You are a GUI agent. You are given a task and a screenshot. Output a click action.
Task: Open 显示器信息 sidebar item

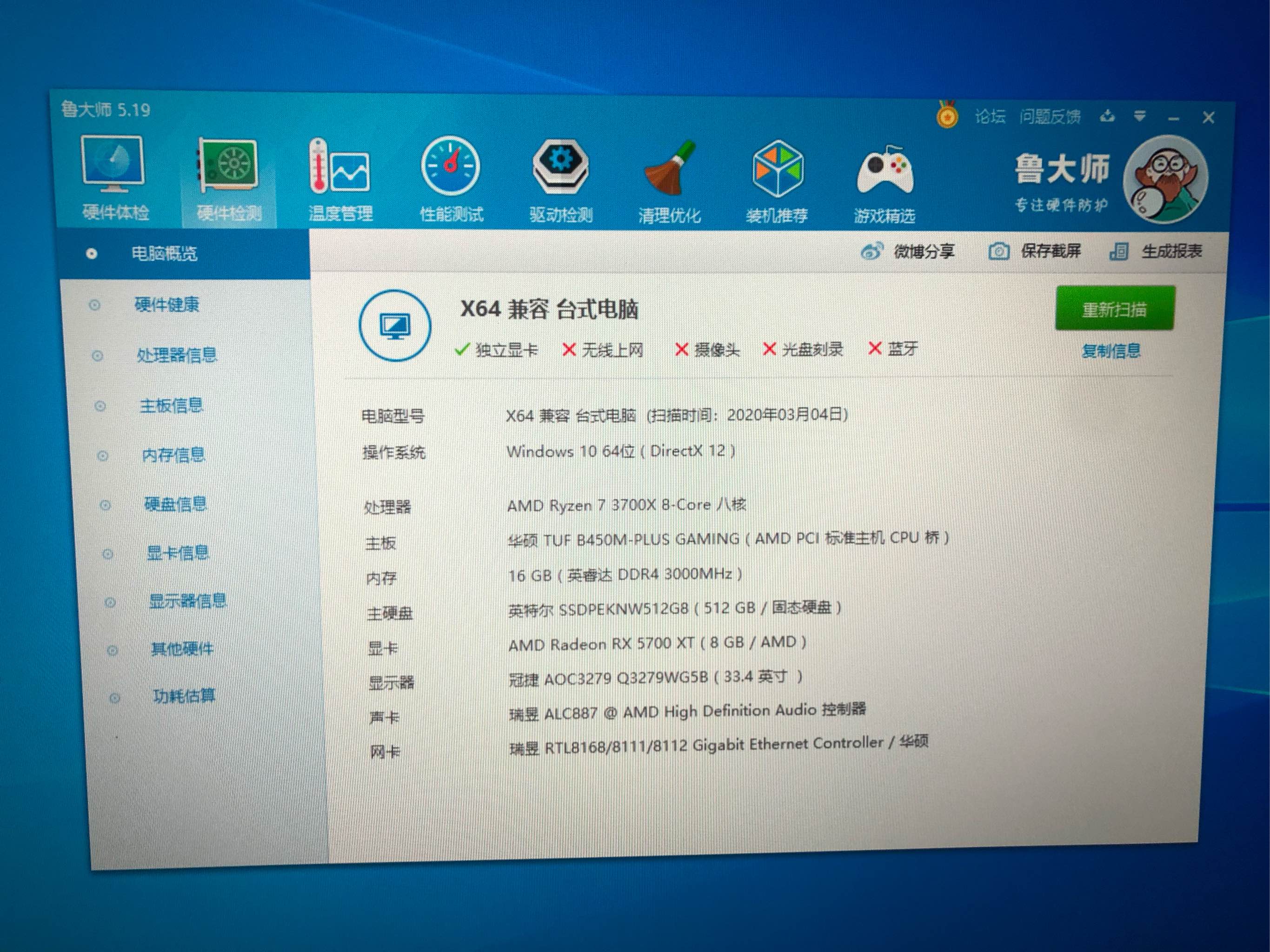click(187, 602)
